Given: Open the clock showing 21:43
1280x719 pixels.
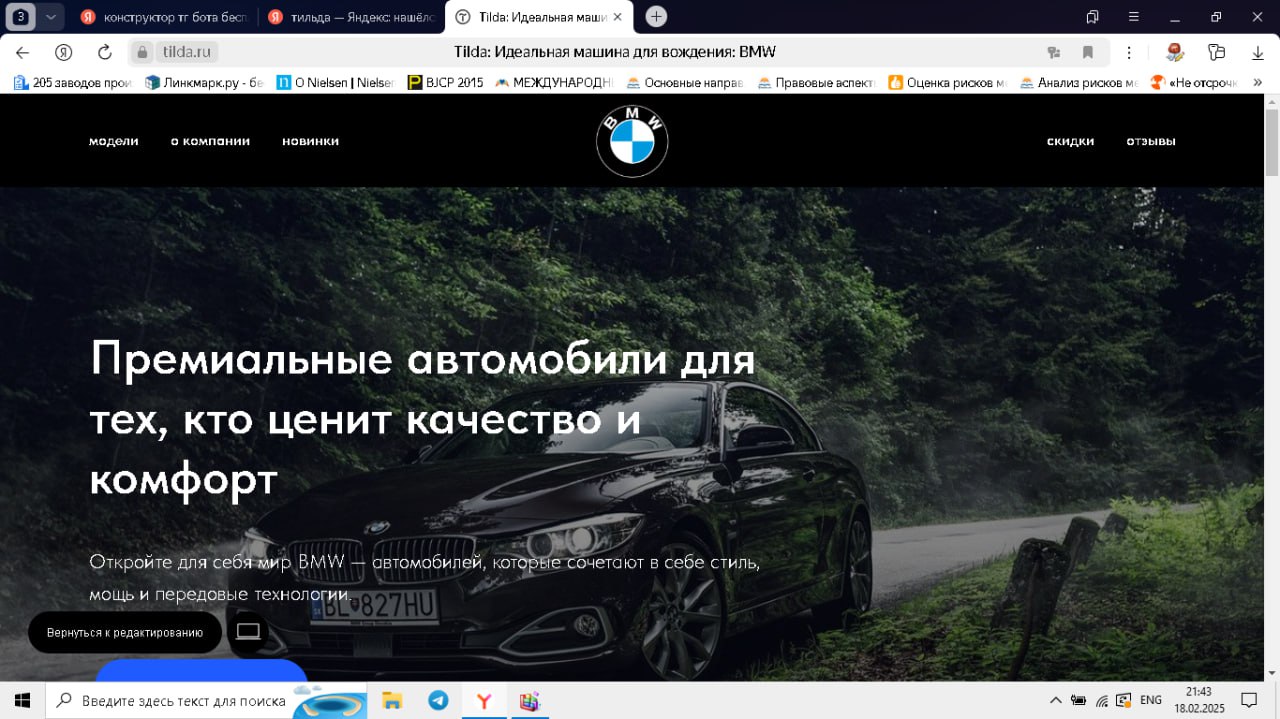Looking at the screenshot, I should (x=1198, y=700).
